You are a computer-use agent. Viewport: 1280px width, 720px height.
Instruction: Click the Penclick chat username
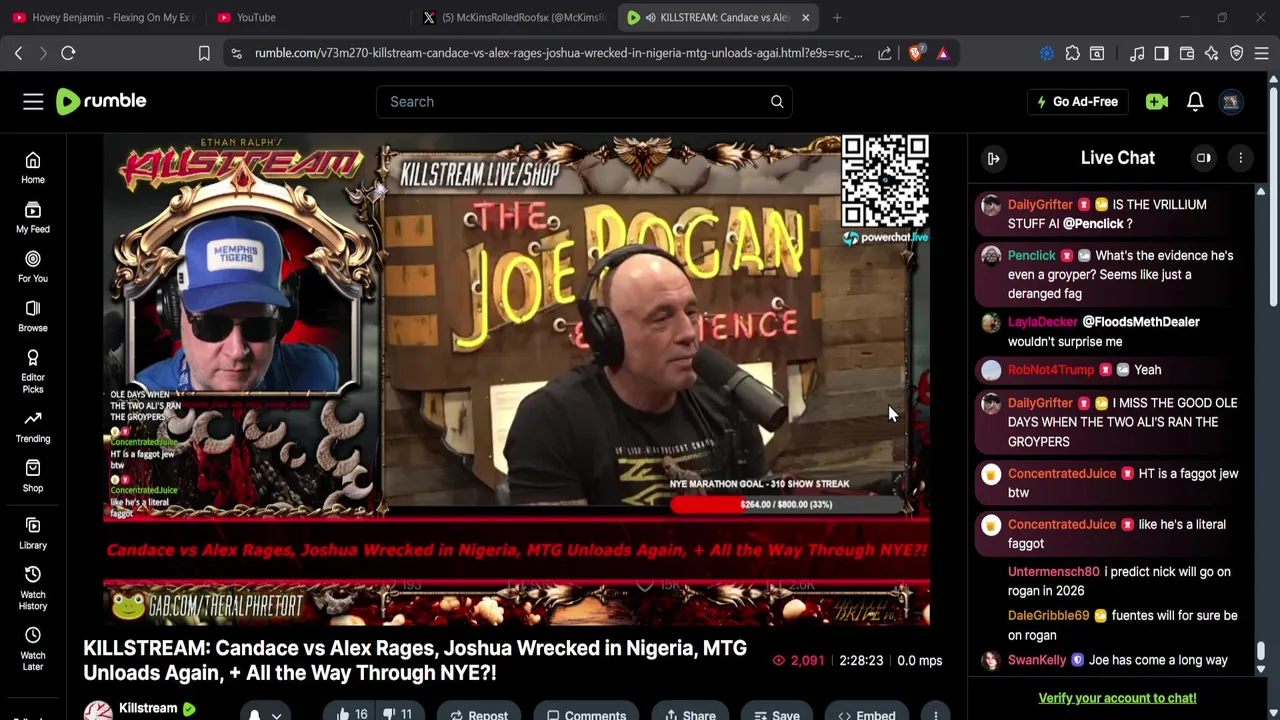(1031, 255)
